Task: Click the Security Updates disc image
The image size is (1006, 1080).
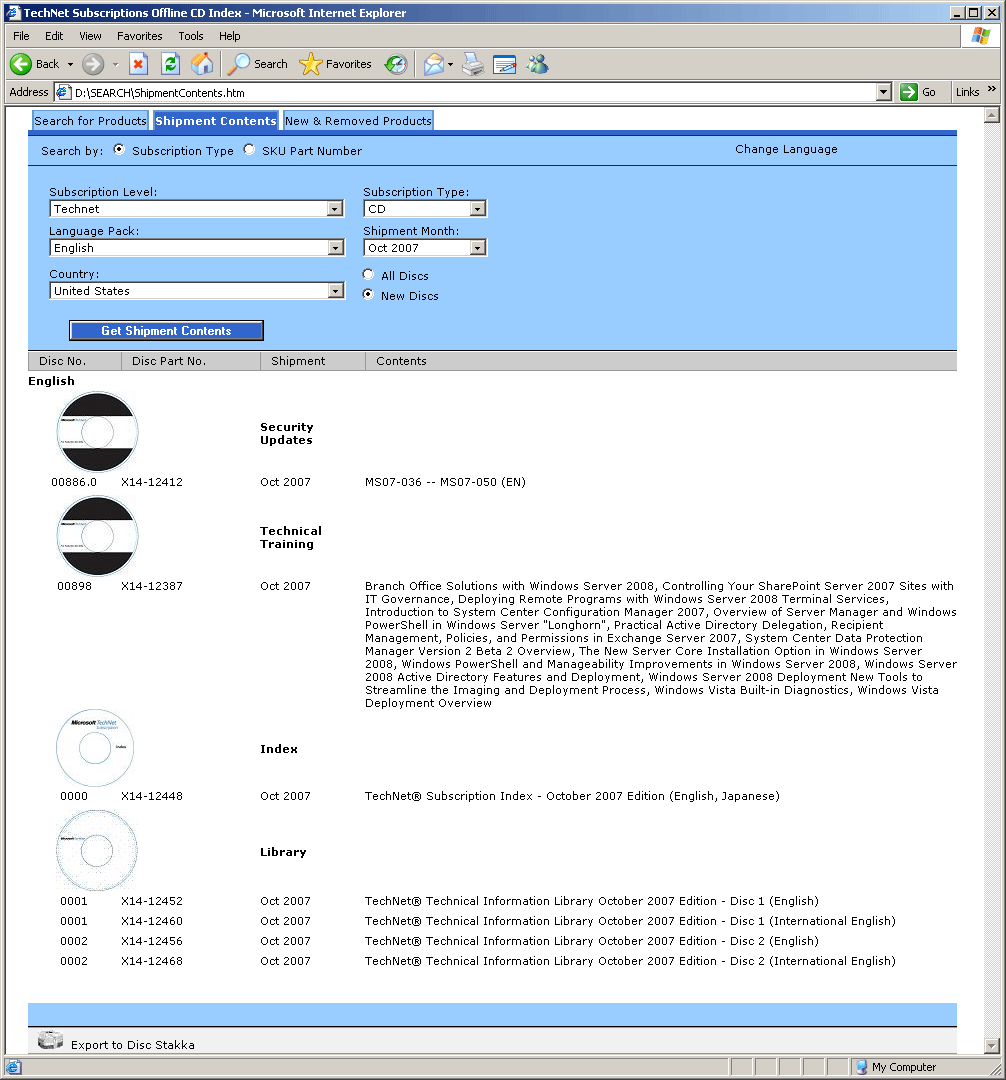Action: pyautogui.click(x=97, y=432)
